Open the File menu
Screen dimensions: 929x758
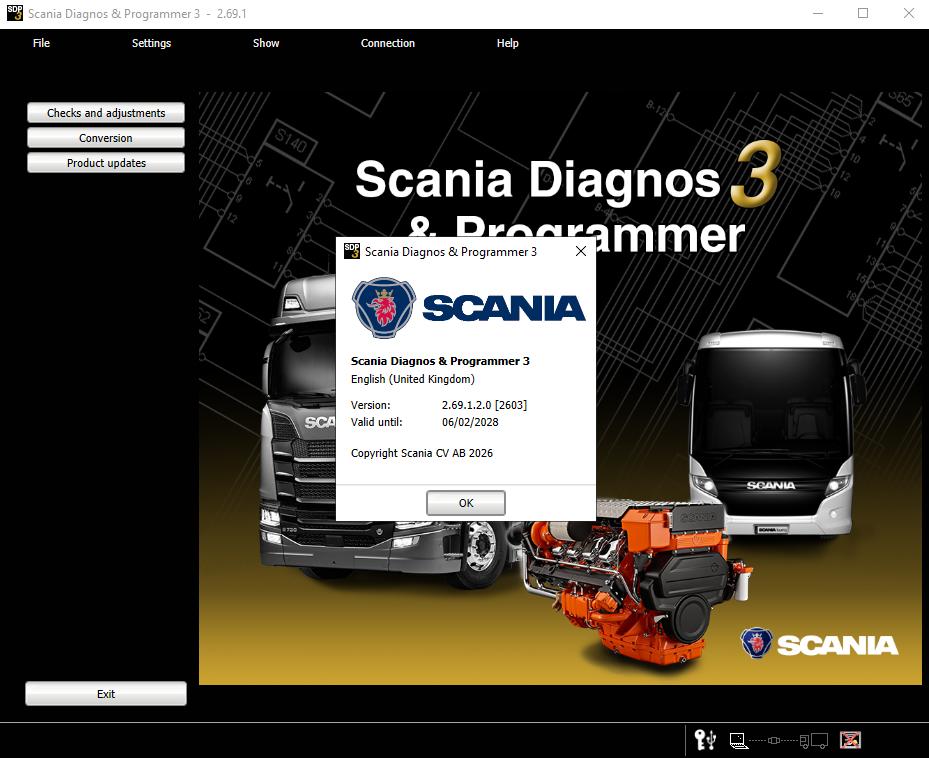point(41,43)
